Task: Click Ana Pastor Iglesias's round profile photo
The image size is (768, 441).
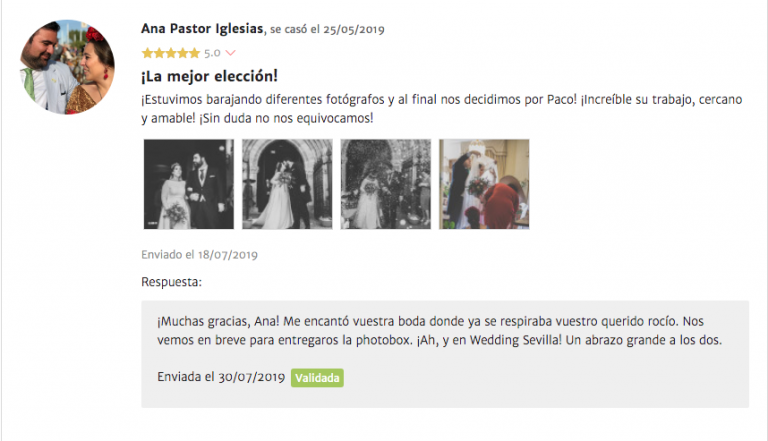Action: click(x=67, y=67)
